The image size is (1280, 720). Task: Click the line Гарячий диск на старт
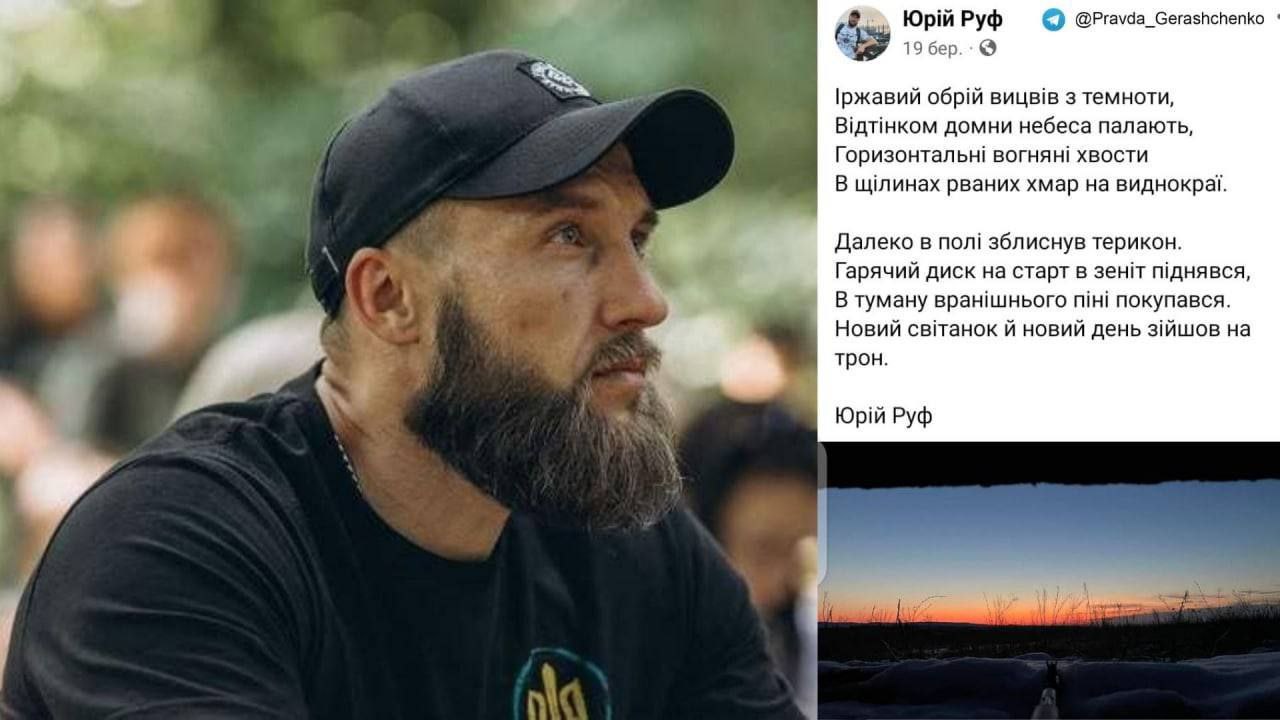1043,271
